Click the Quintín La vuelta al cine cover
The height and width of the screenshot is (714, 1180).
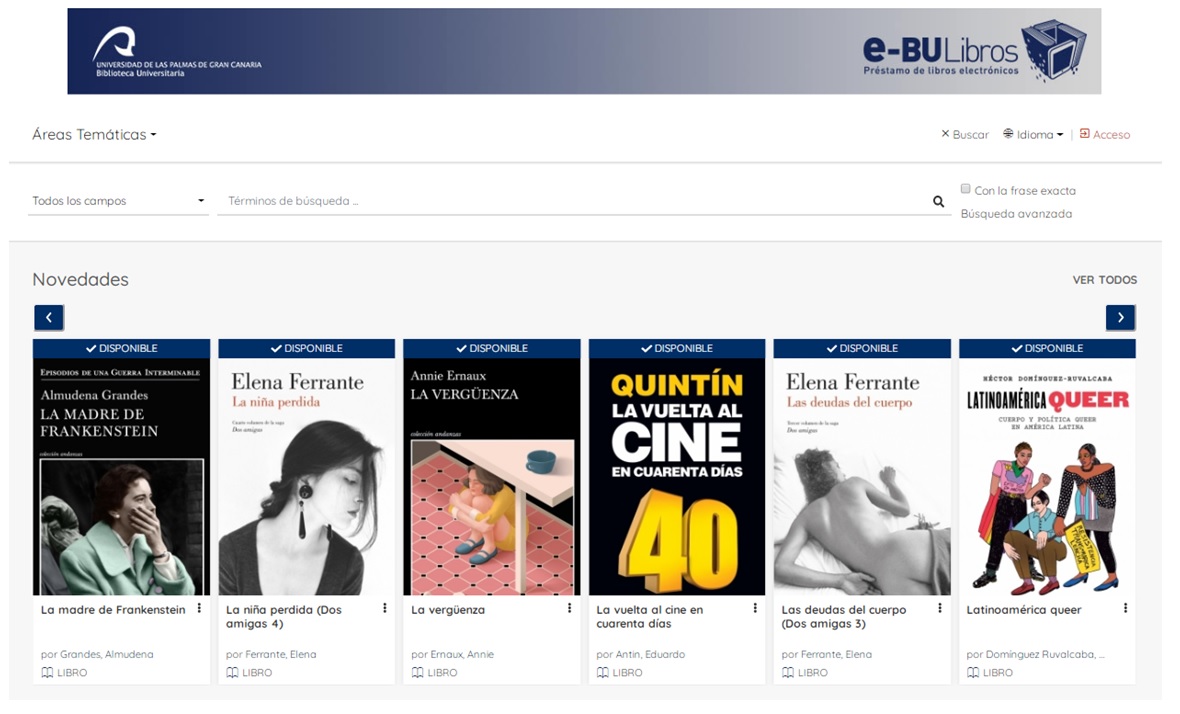pos(677,476)
